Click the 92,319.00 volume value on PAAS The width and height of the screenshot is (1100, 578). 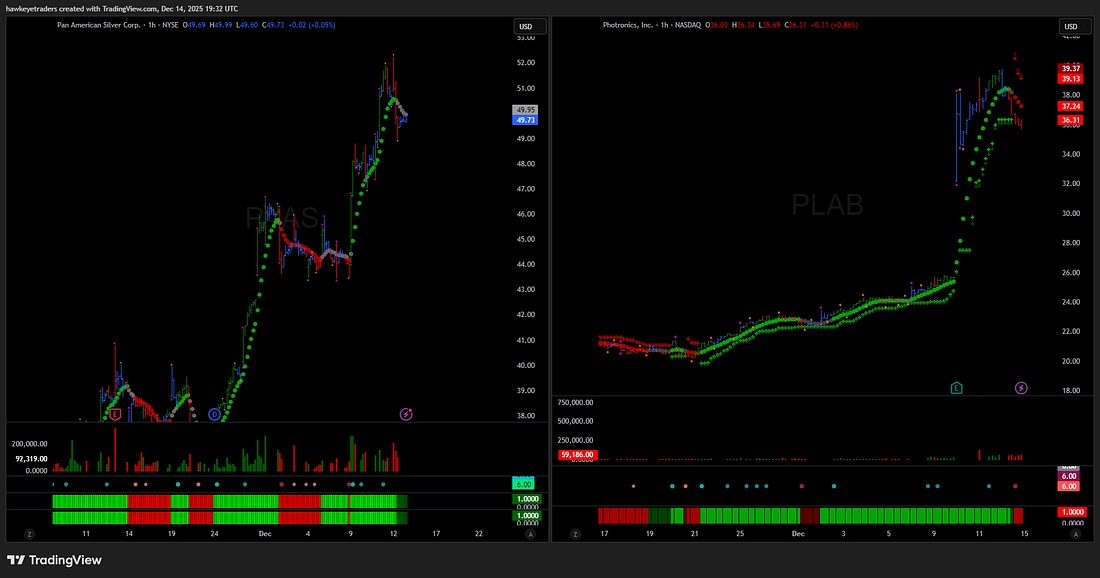[x=32, y=459]
